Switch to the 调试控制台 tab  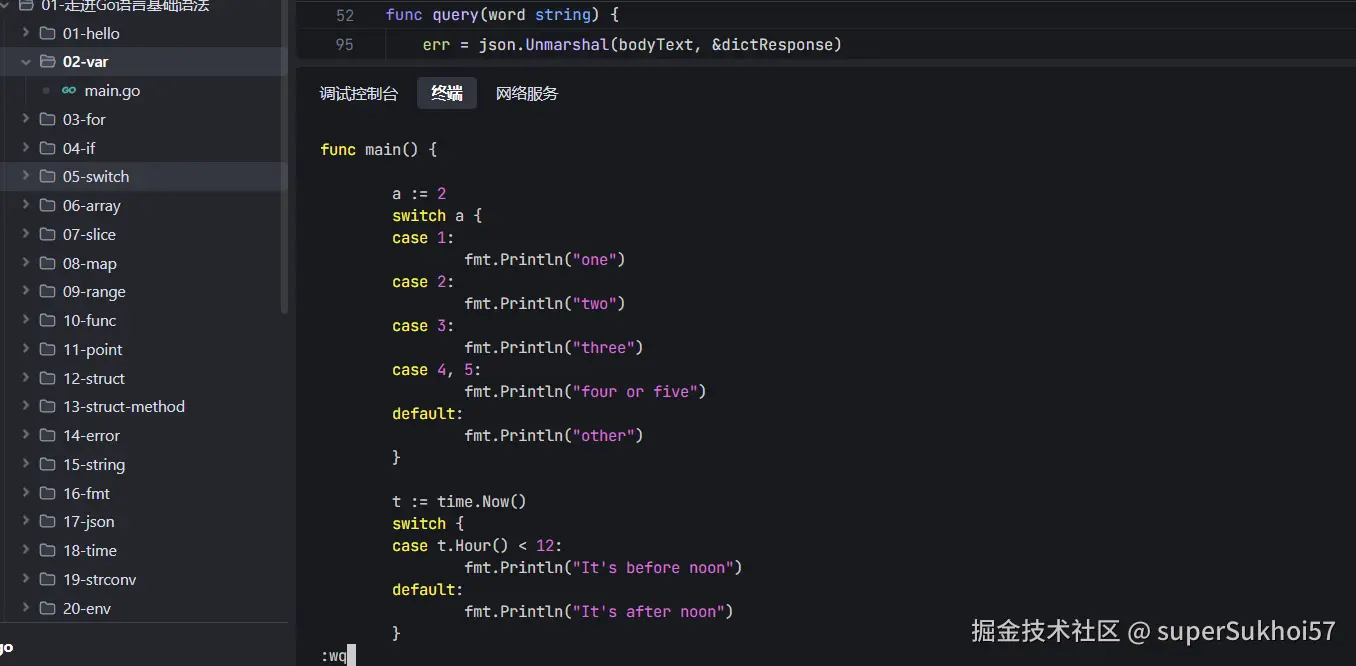point(359,94)
